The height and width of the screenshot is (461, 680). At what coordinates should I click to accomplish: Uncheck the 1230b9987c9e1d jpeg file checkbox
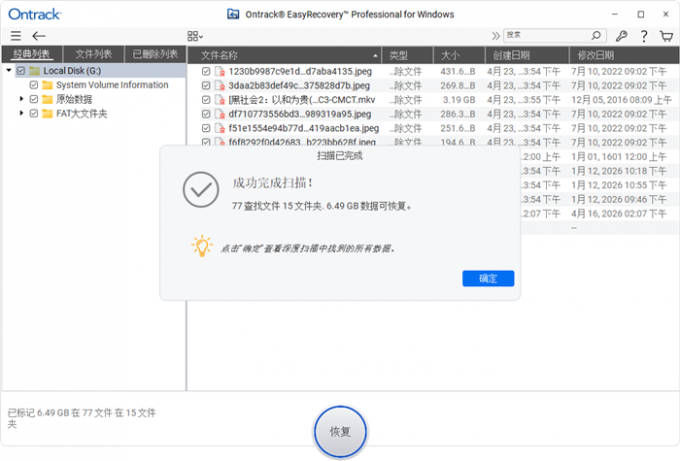point(206,72)
